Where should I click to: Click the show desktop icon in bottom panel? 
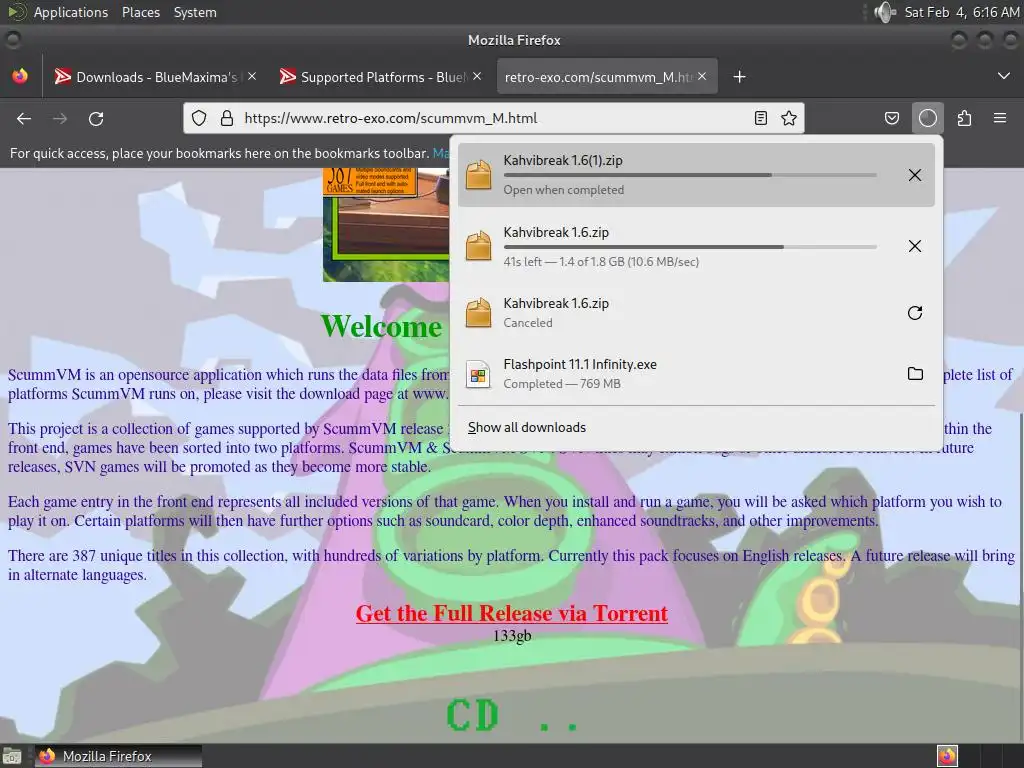tap(12, 756)
